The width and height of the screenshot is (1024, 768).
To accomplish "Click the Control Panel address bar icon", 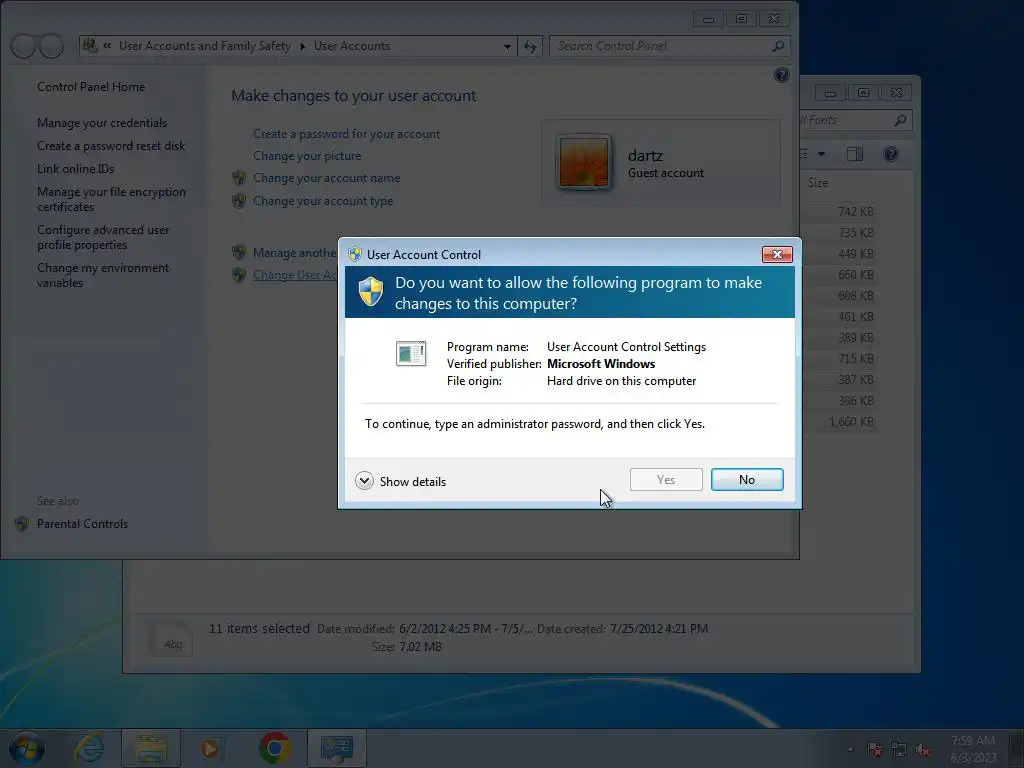I will (x=89, y=46).
